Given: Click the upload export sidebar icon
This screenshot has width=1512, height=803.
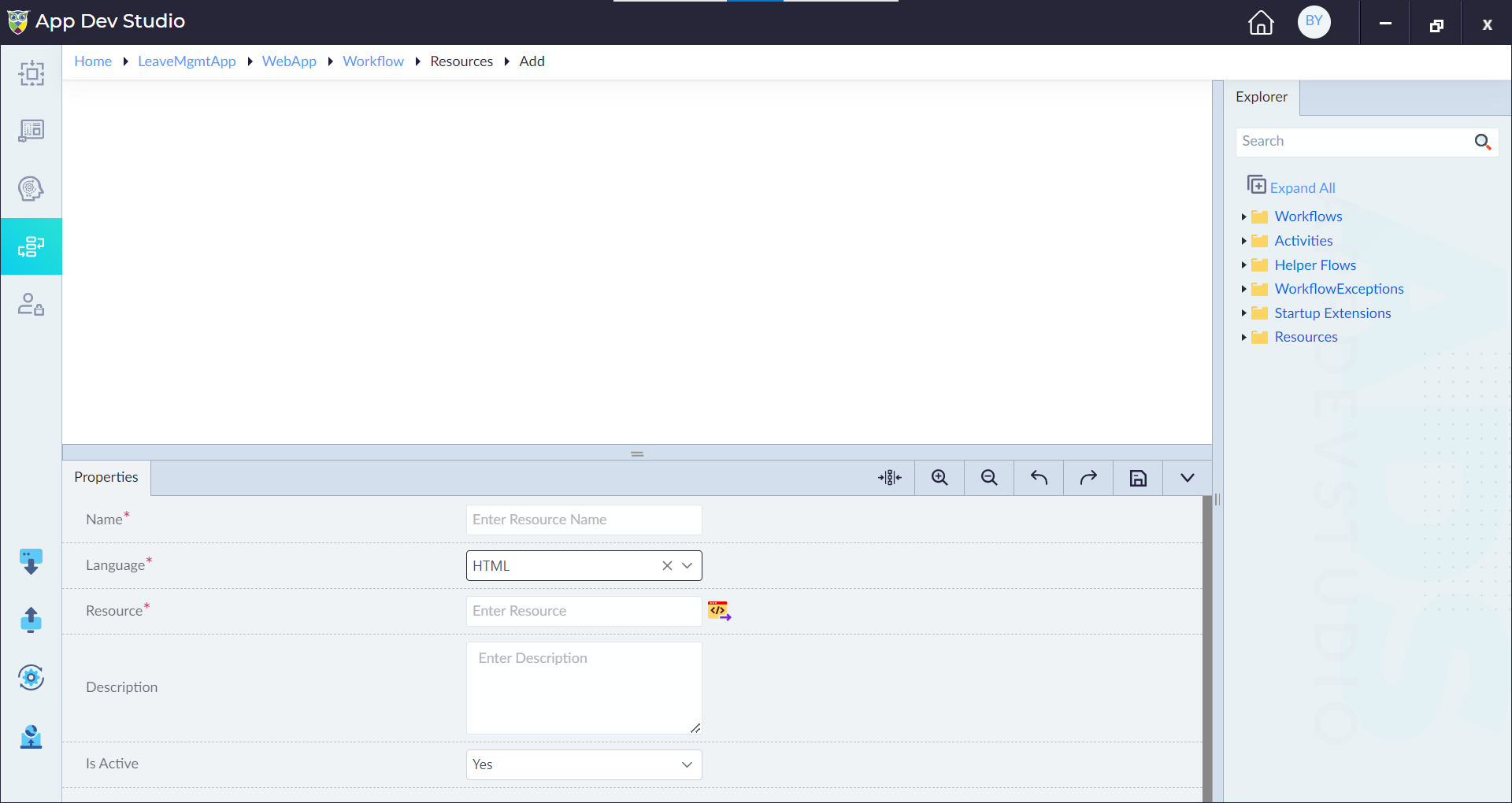Looking at the screenshot, I should (x=31, y=620).
